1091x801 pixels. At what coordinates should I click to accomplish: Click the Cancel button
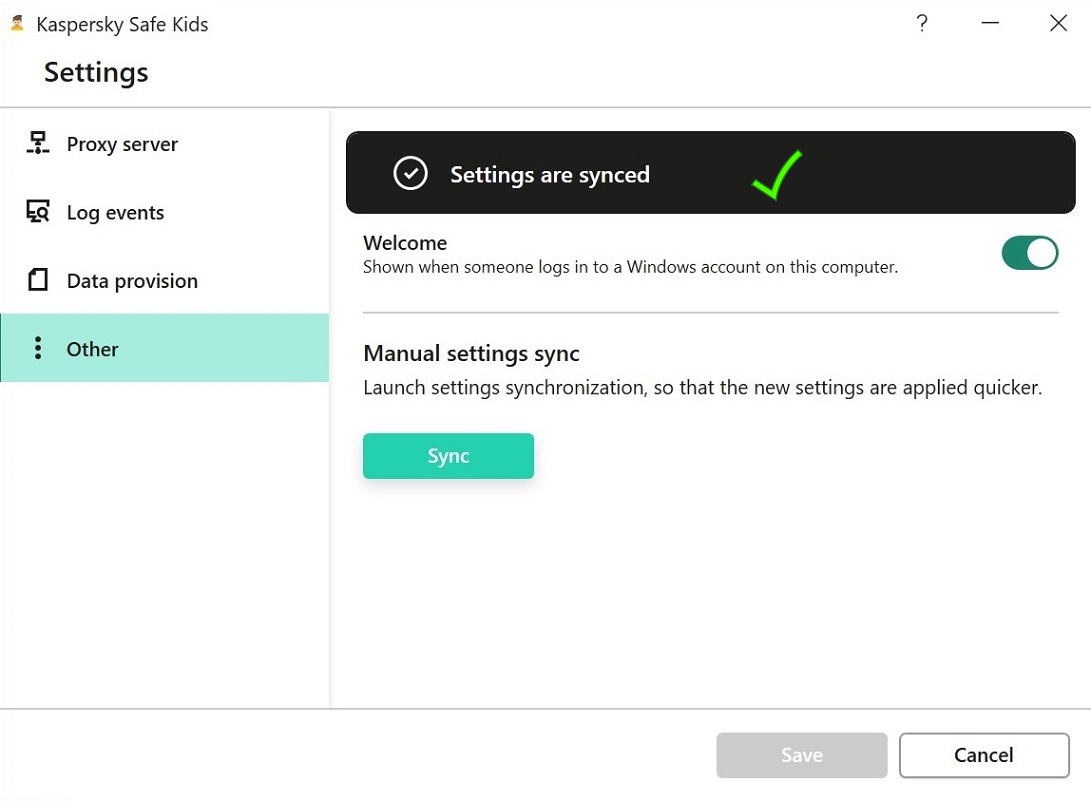[x=984, y=755]
